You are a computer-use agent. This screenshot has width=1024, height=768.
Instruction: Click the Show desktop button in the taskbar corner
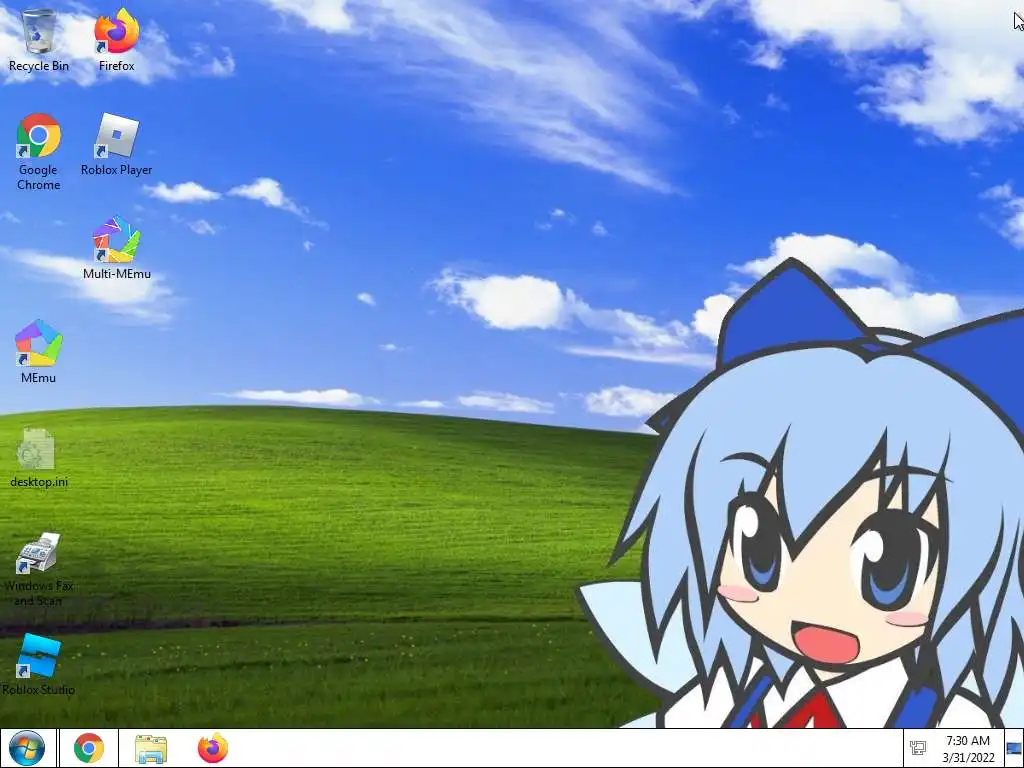(x=1014, y=748)
